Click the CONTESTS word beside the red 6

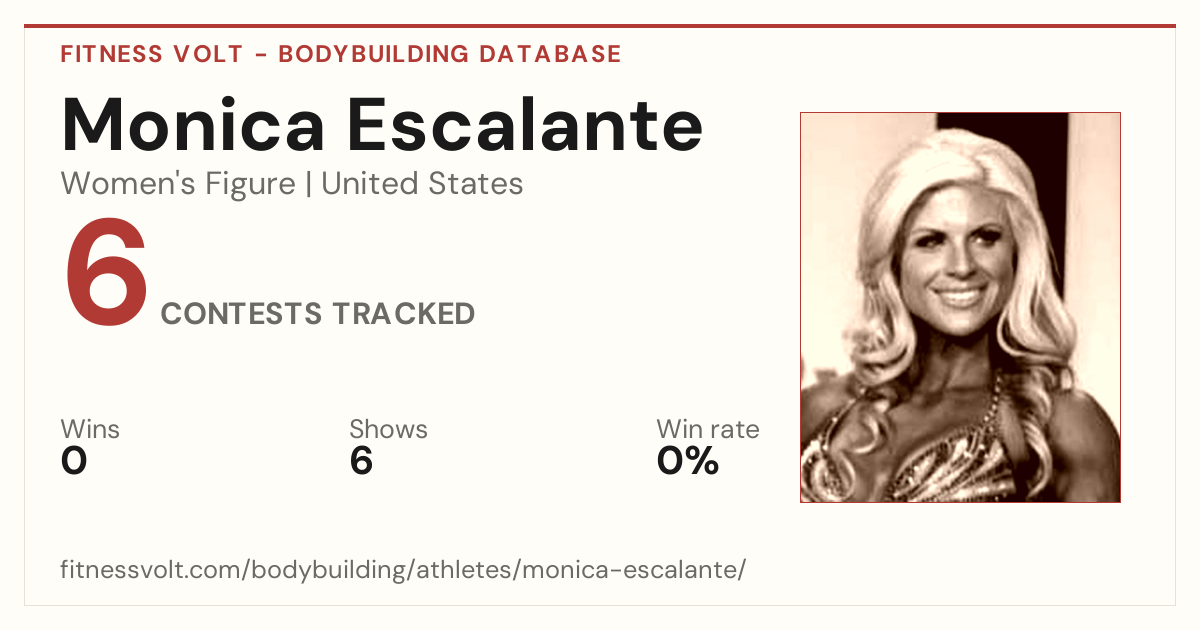coord(241,314)
